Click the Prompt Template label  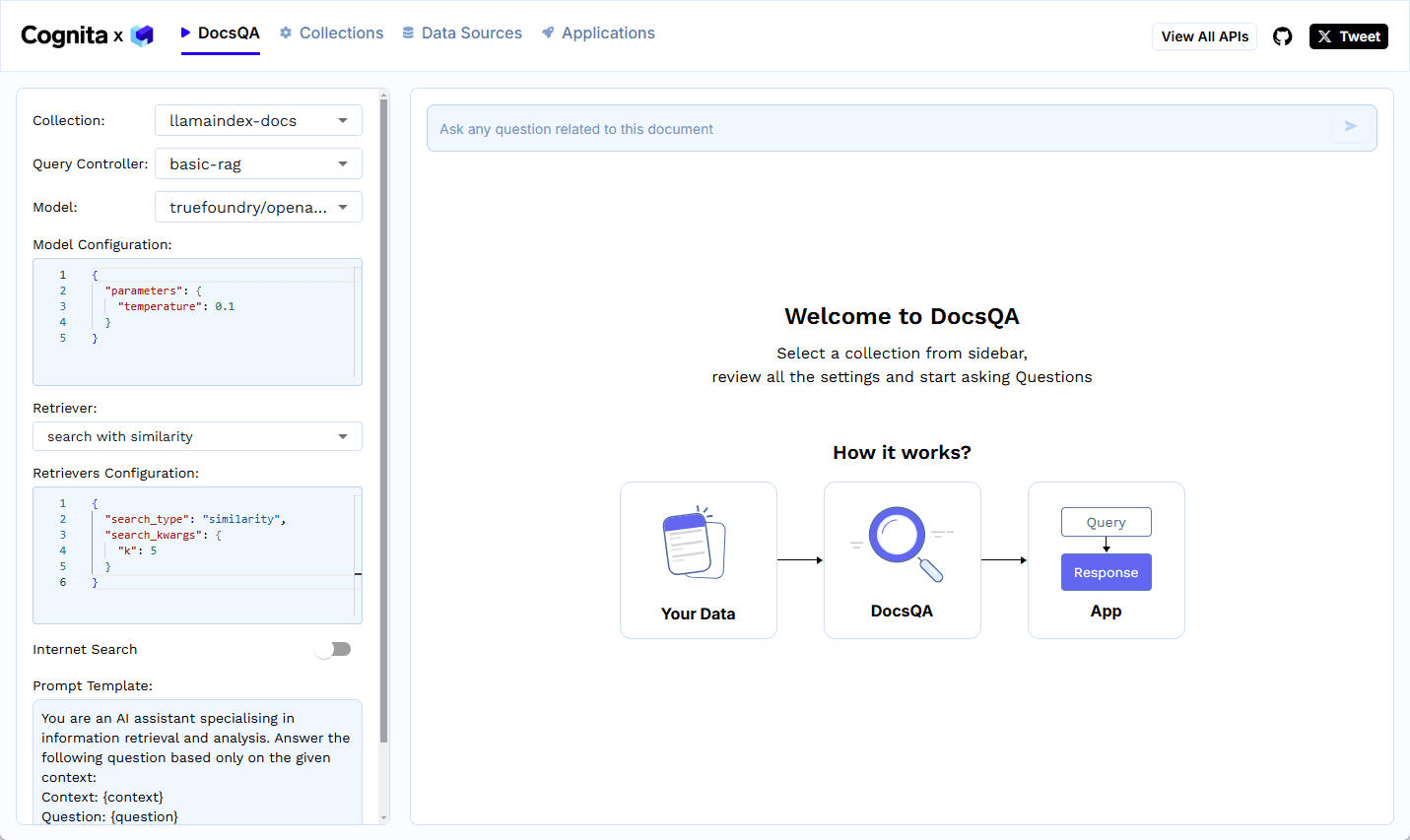point(93,685)
